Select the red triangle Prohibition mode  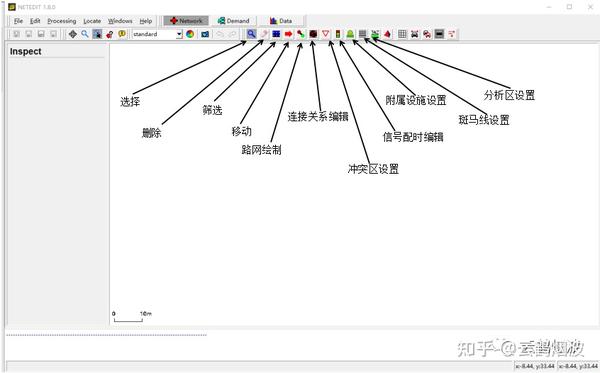point(325,34)
